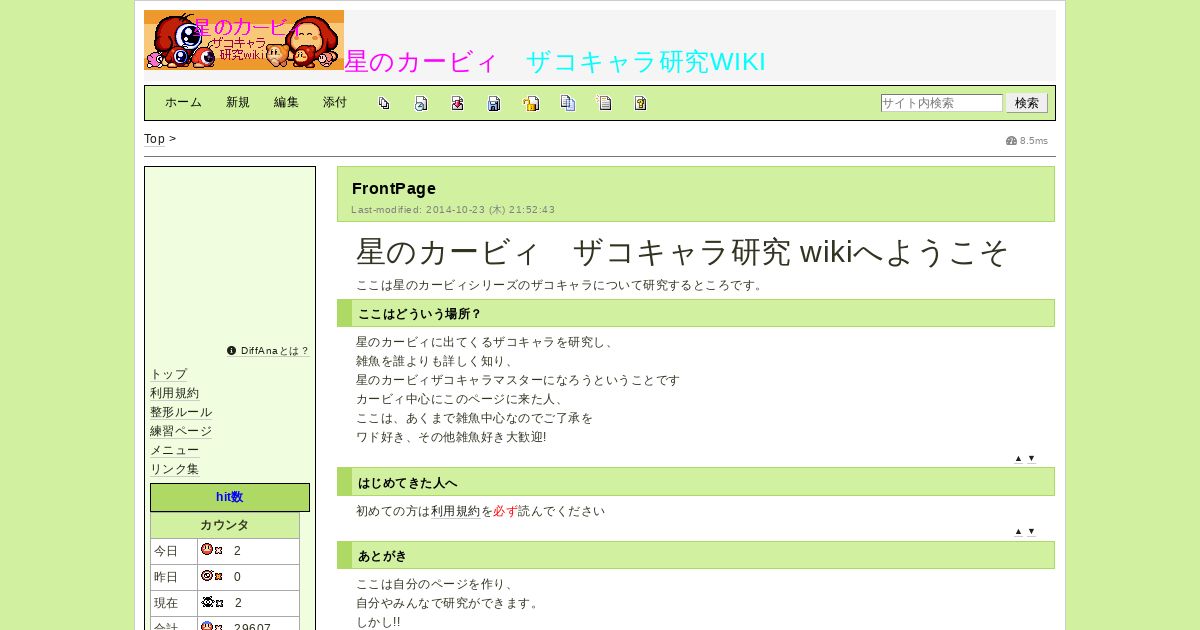Click the カウンタ table header
The width and height of the screenshot is (1200, 630).
(x=225, y=525)
